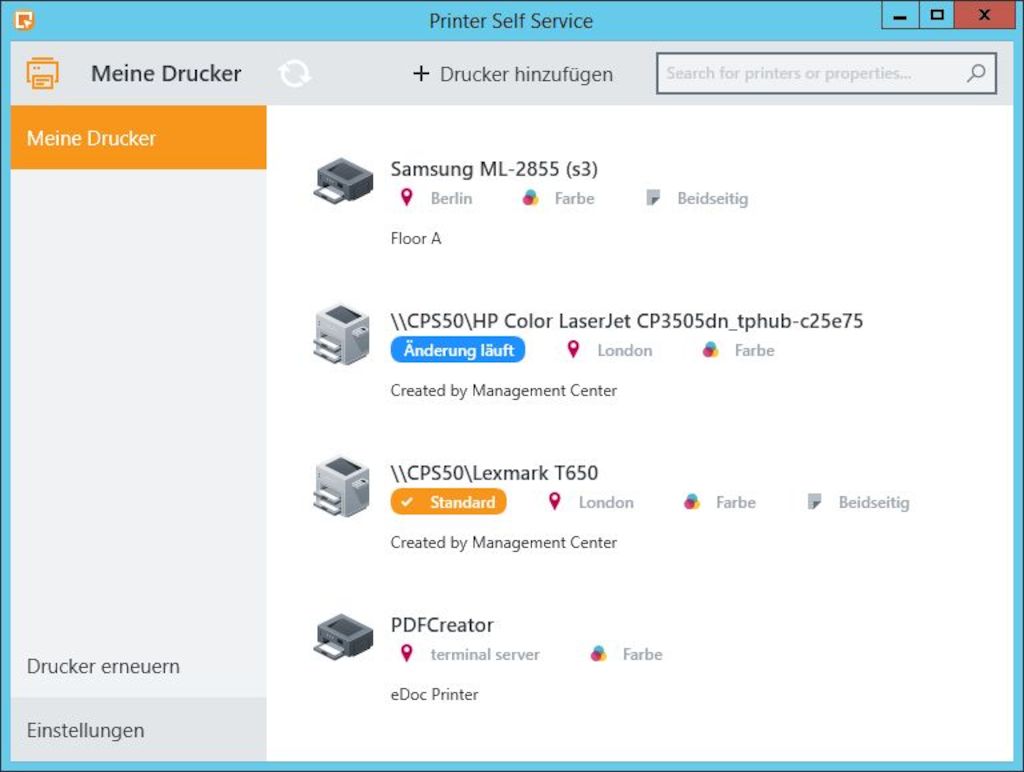This screenshot has width=1024, height=772.
Task: Select the HP Color LaserJet CP3505dn printer name
Action: coord(627,321)
